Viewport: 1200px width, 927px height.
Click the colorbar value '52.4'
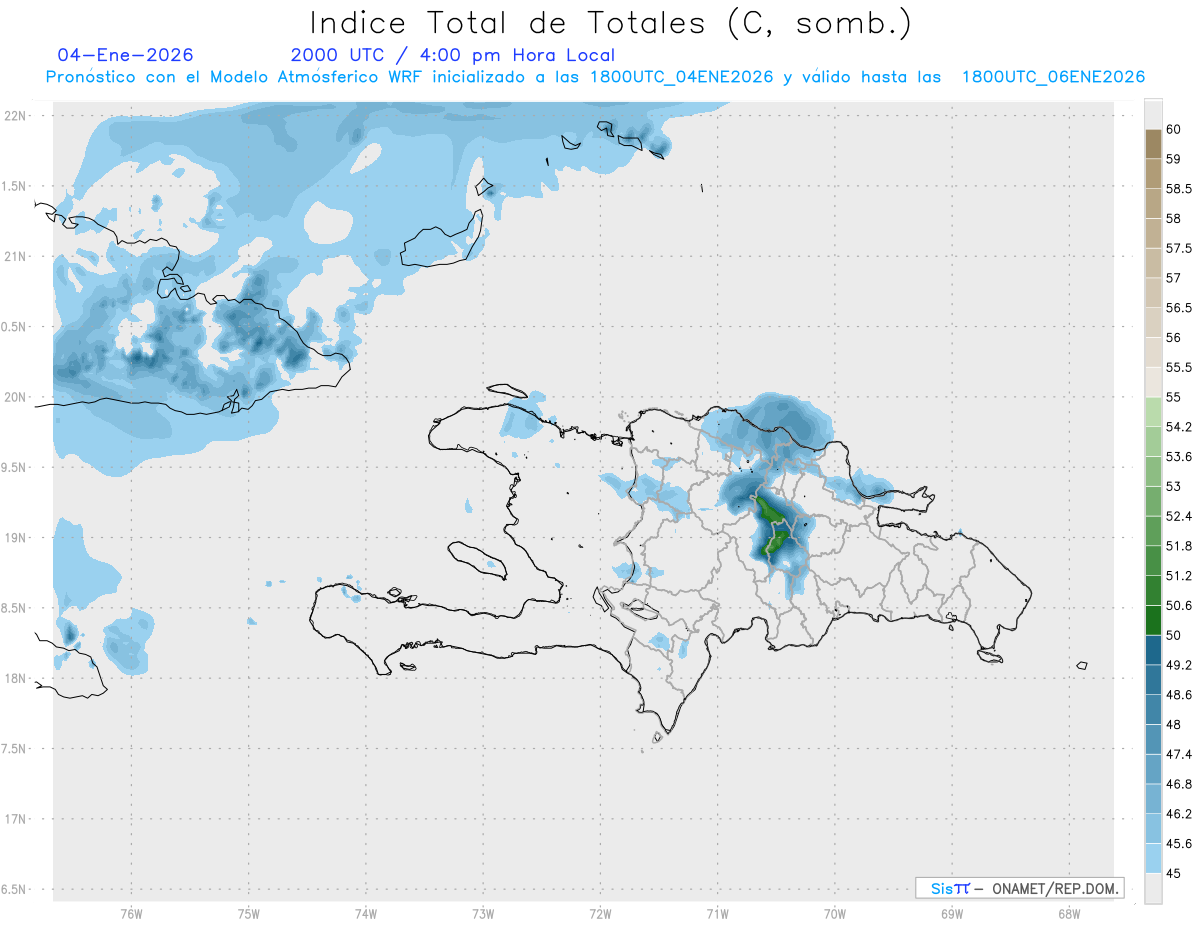(1178, 516)
